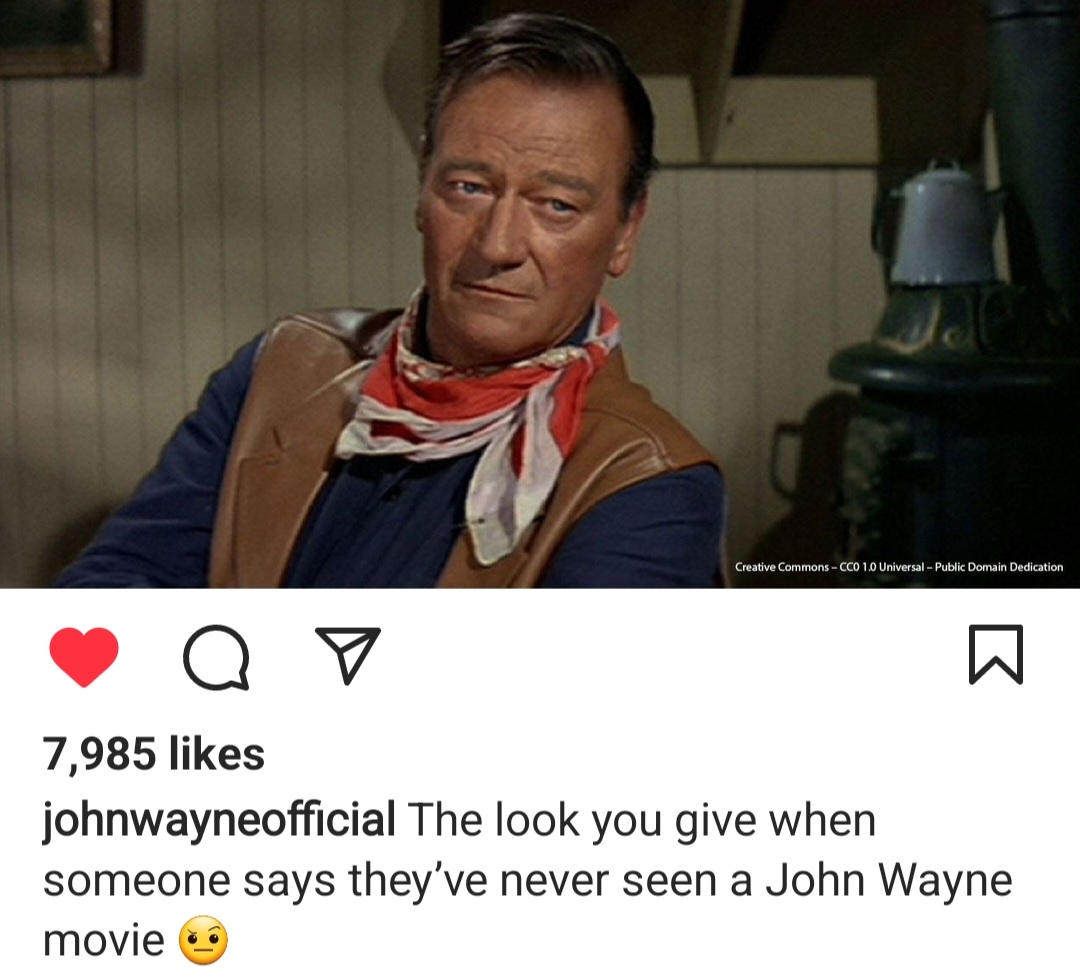Screen dimensions: 1080x977
Task: Click the red bandana in the photo
Action: tap(475, 400)
